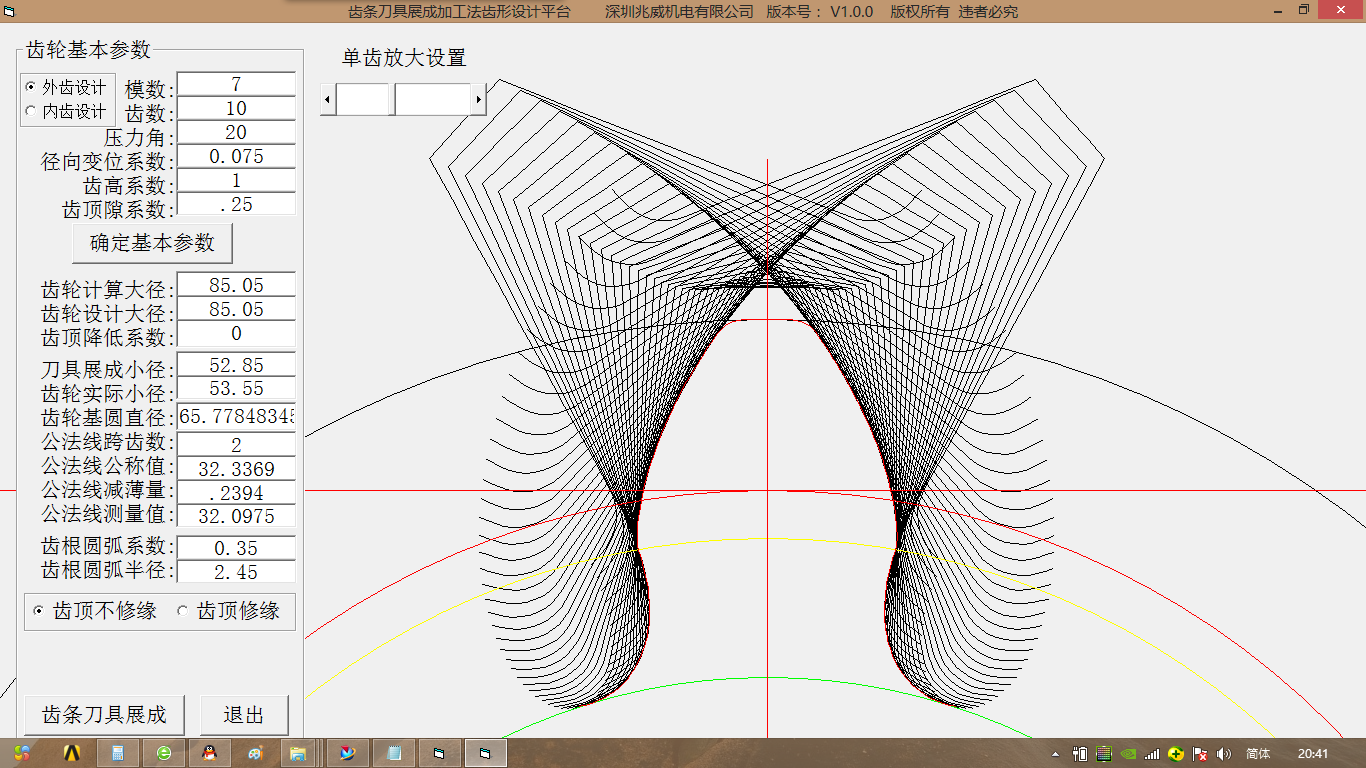Click the 齿条刀具展成 button
This screenshot has height=768, width=1366.
click(104, 715)
